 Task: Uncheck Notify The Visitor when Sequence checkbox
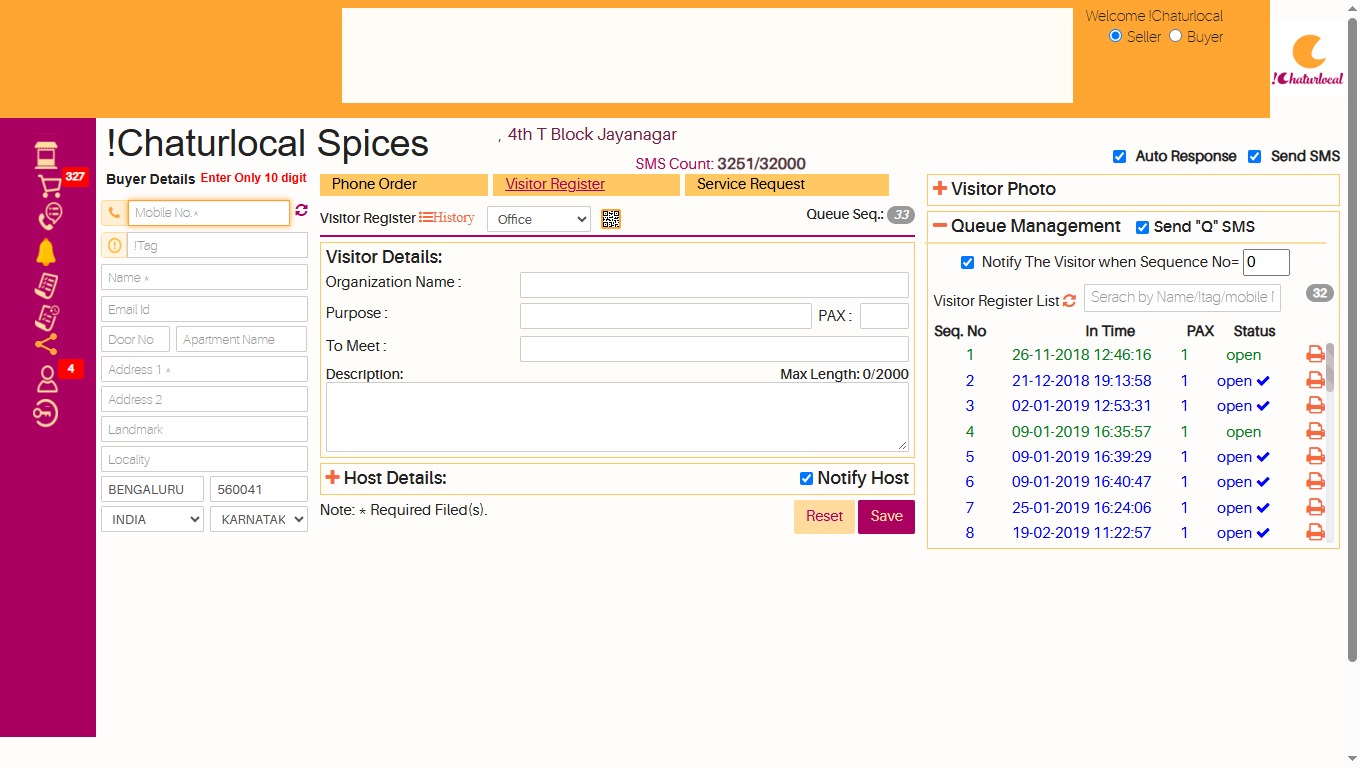pyautogui.click(x=967, y=263)
